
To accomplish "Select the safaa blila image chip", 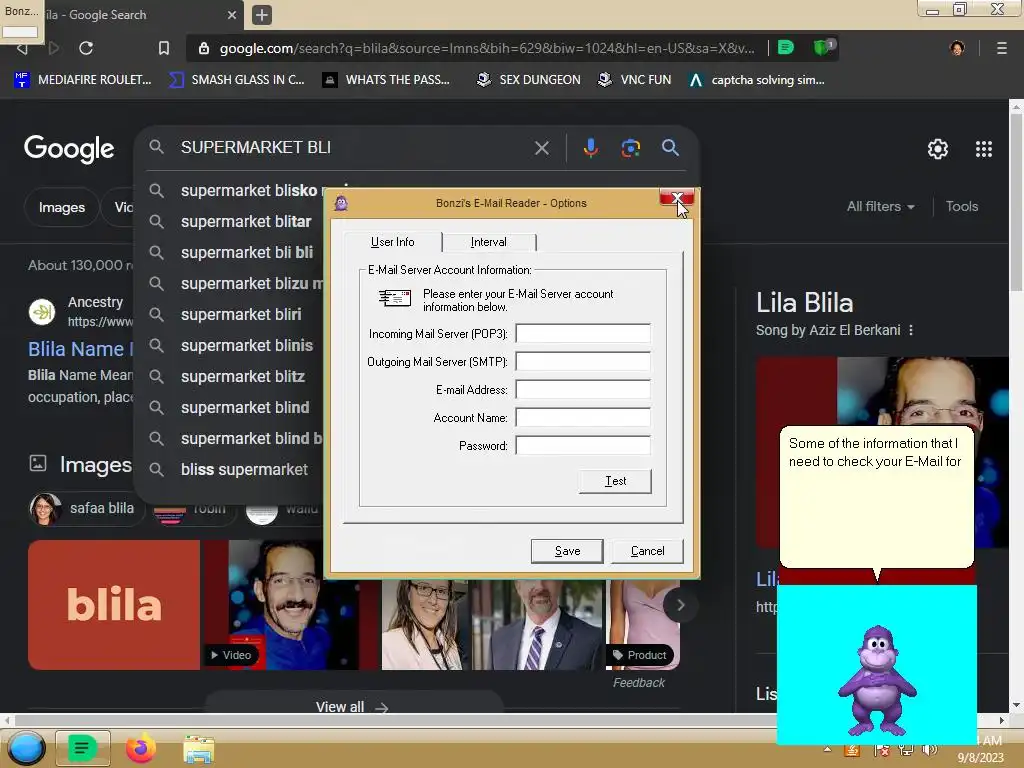I will pos(85,508).
